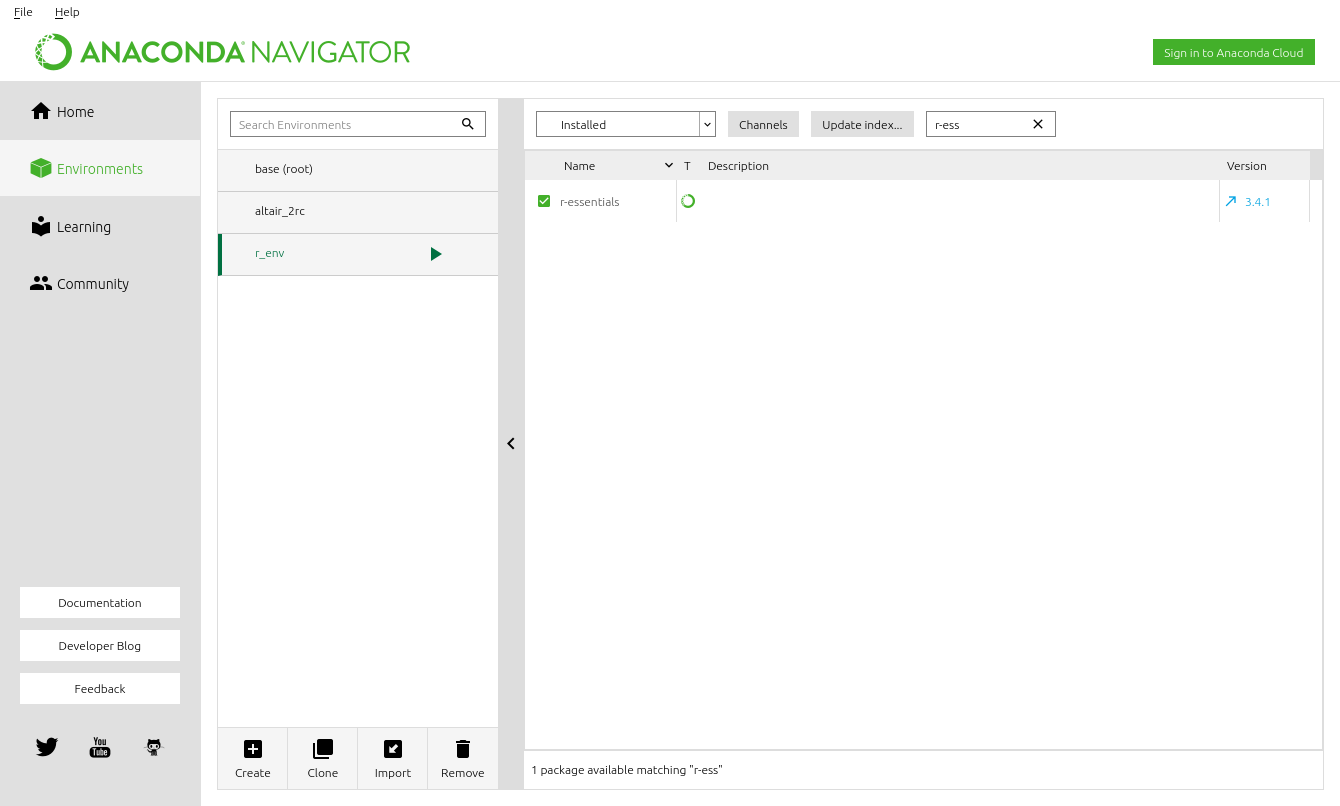The image size is (1340, 806).
Task: Open the Documentation link
Action: [100, 603]
